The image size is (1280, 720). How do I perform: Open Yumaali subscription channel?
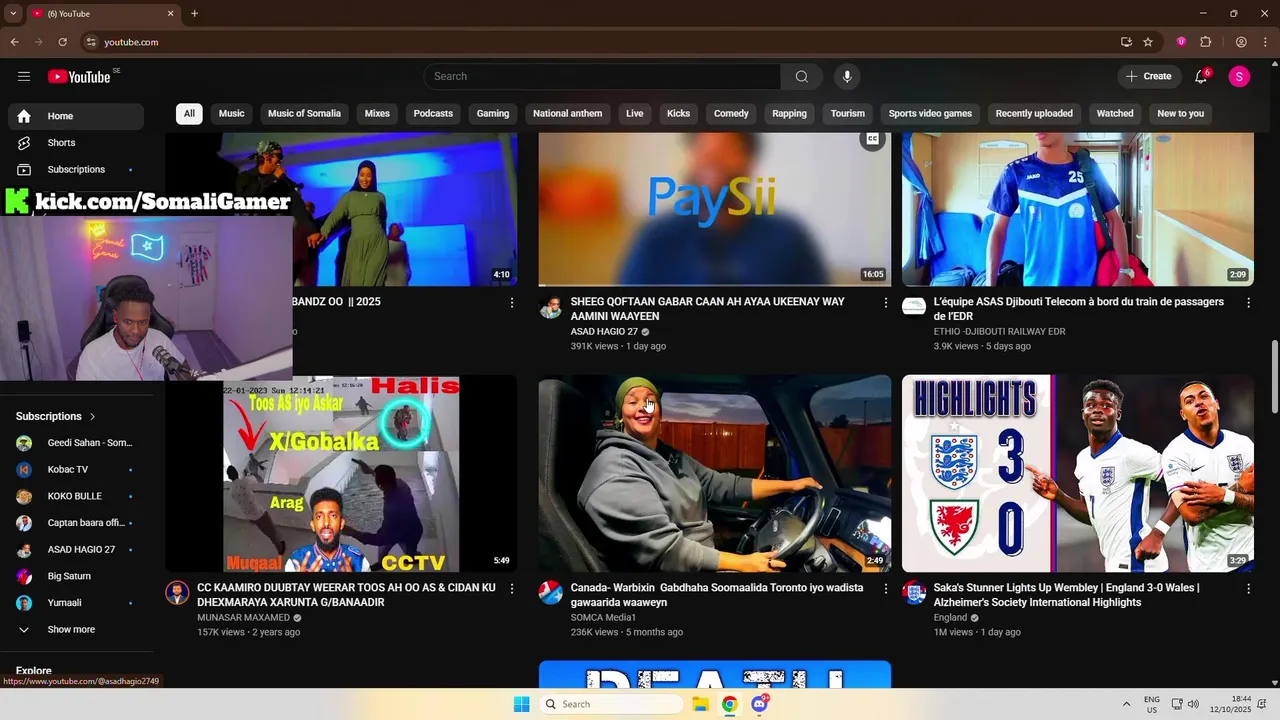(x=76, y=603)
